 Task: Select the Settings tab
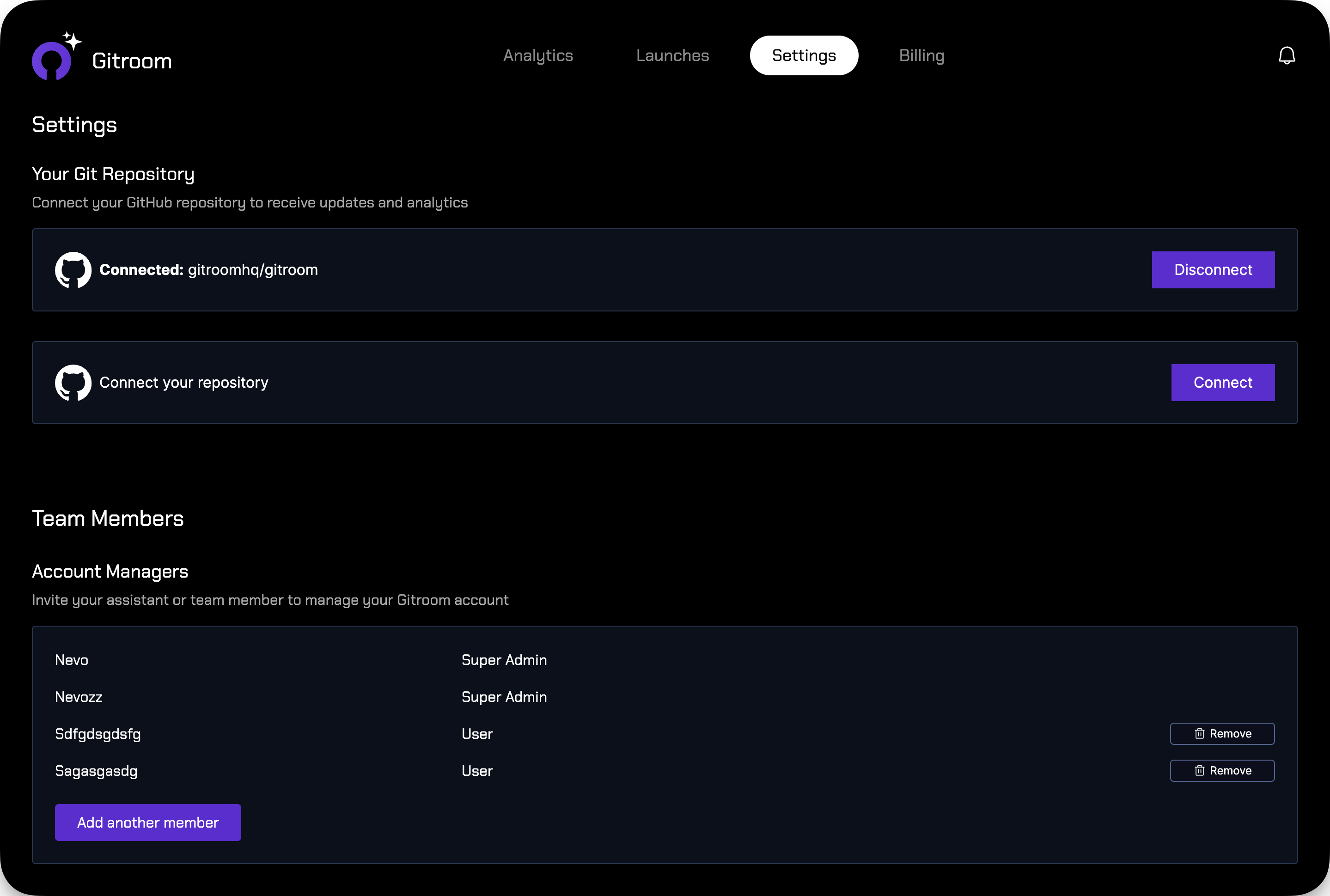coord(803,55)
